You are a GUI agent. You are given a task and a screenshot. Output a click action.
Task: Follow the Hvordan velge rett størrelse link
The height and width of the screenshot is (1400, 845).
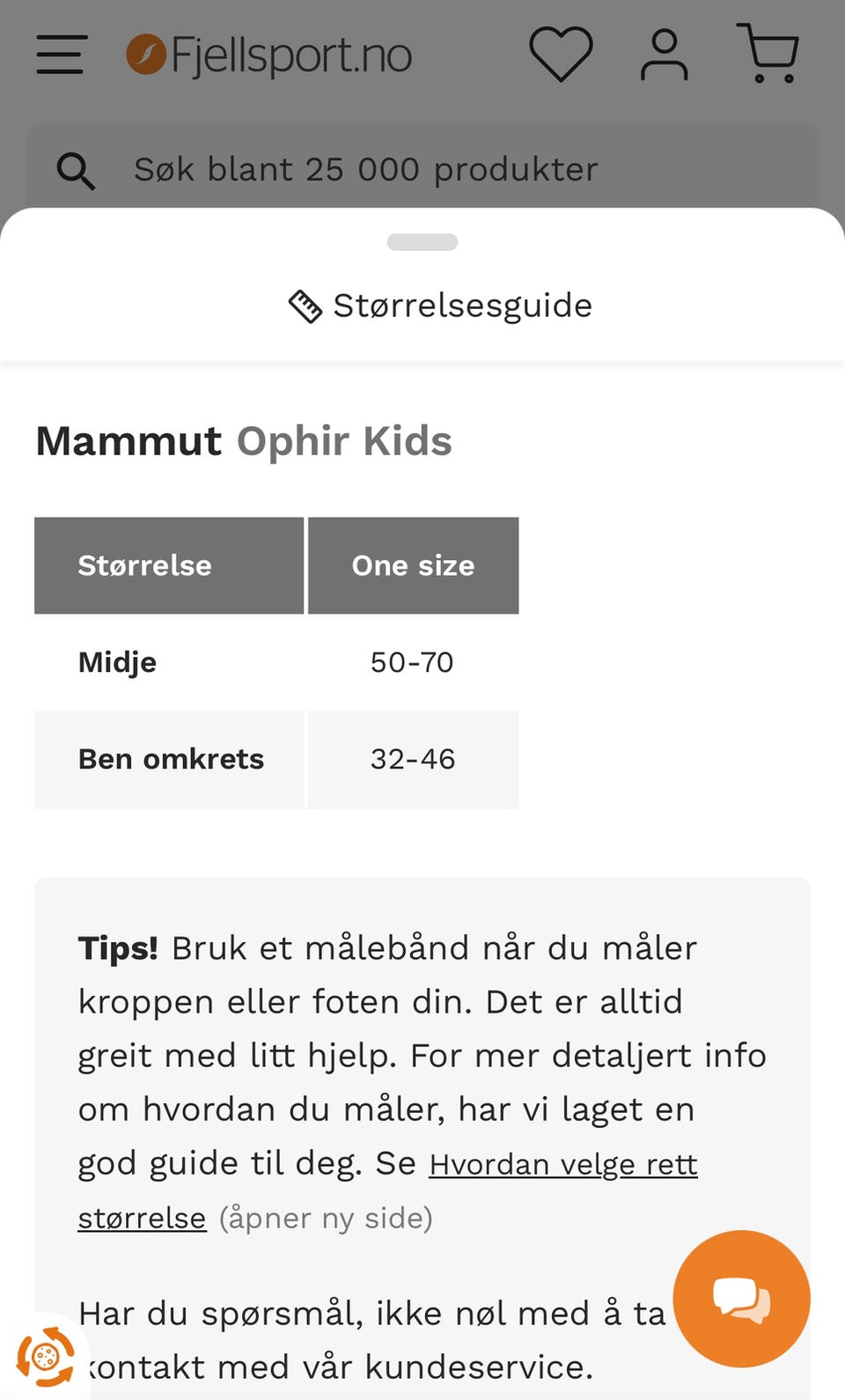click(563, 1165)
